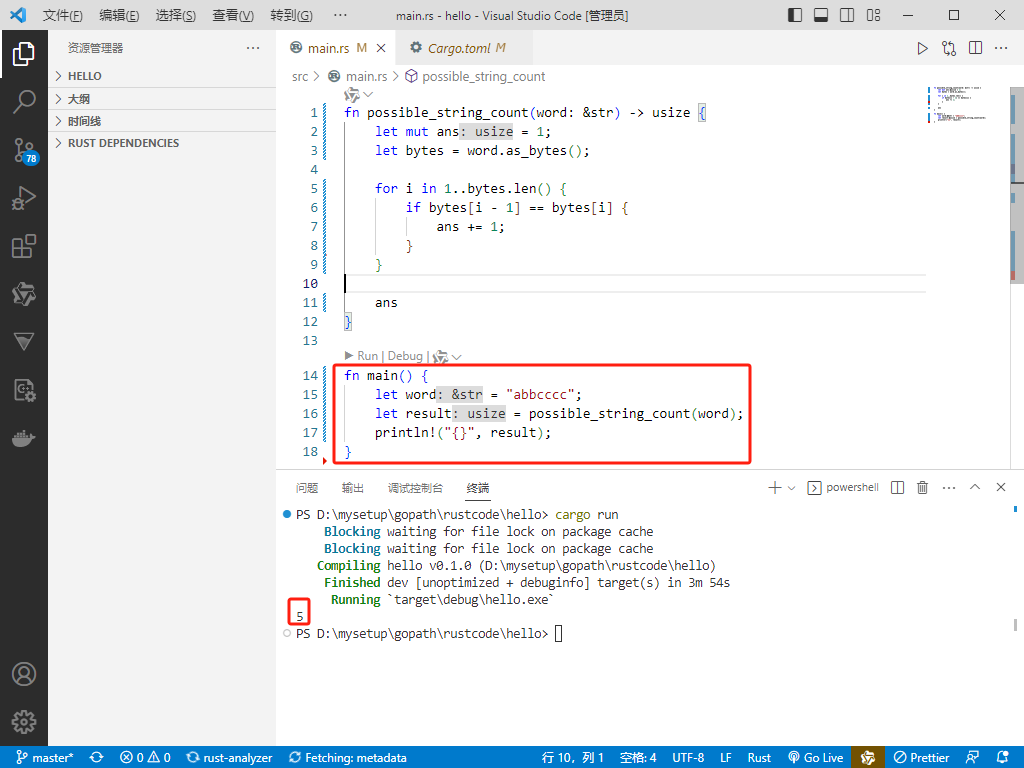
Task: Change end of line sequence LF
Action: tap(726, 758)
